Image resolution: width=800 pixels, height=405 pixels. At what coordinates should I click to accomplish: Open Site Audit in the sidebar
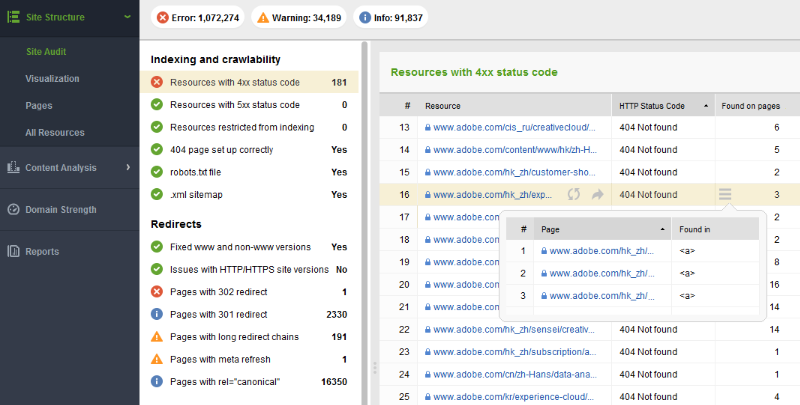click(x=46, y=52)
